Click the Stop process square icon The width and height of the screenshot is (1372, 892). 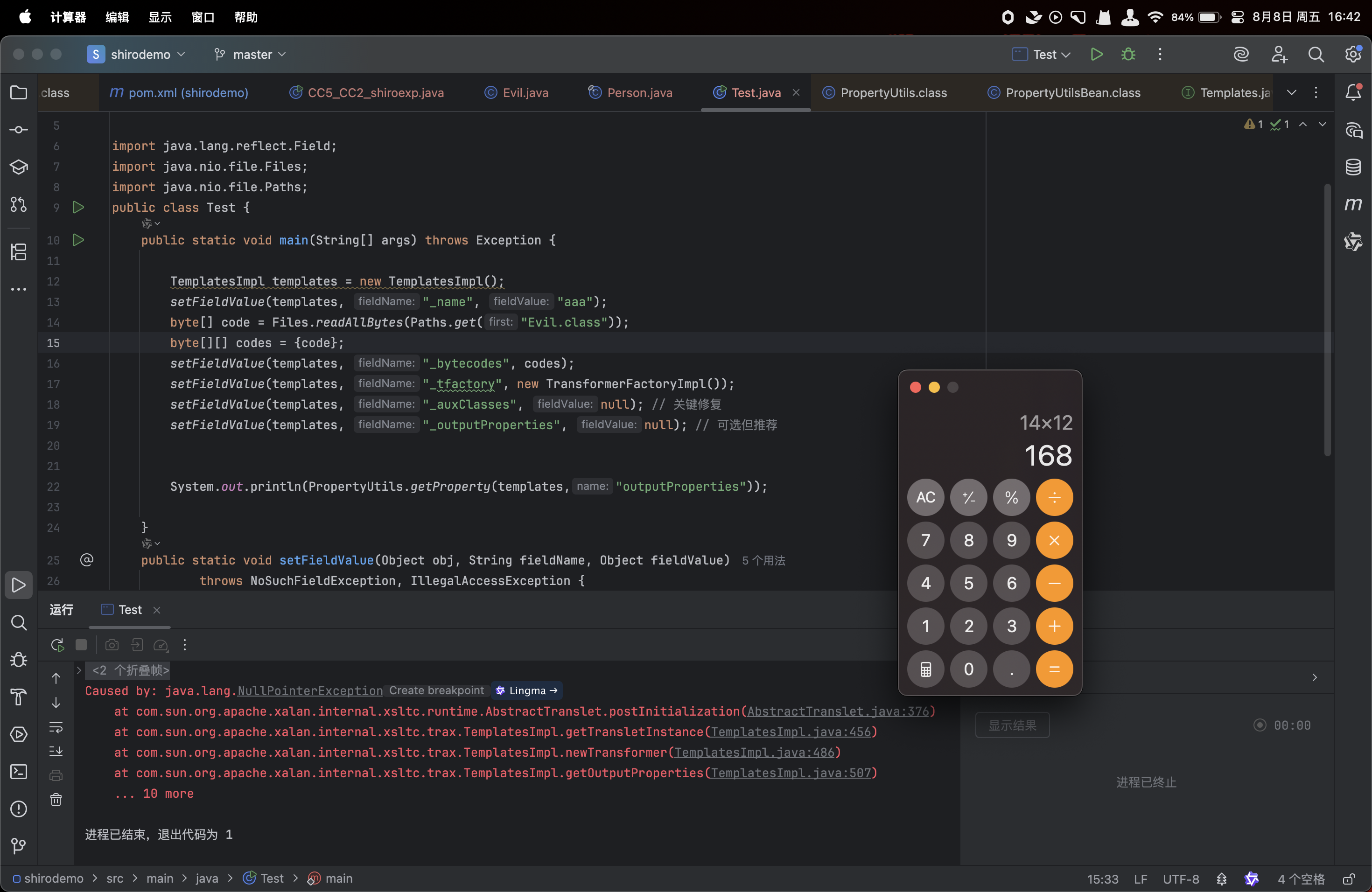[x=81, y=645]
